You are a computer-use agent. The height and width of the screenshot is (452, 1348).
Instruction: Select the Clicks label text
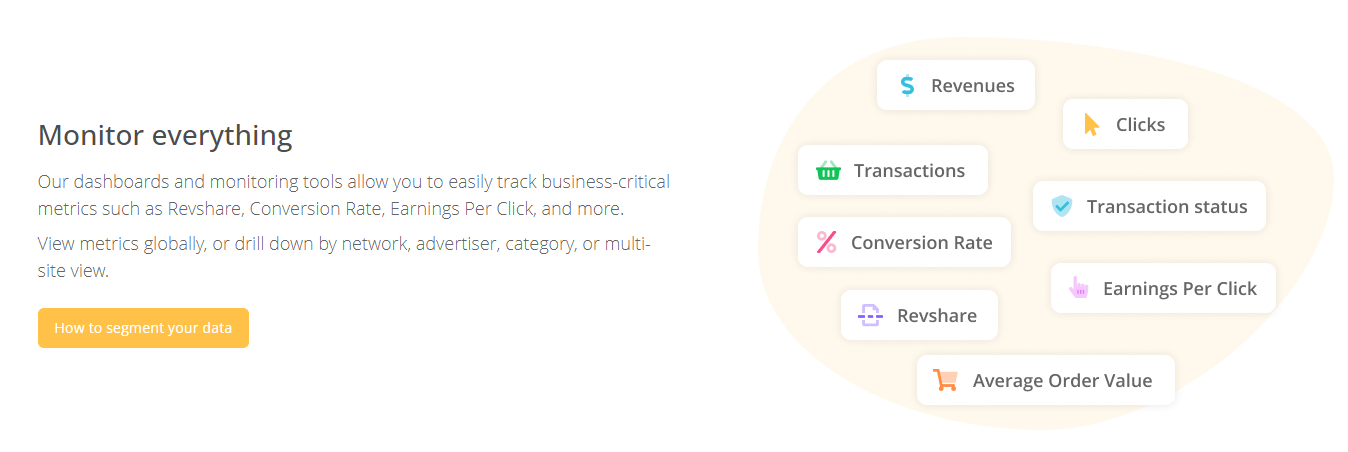pos(1141,125)
